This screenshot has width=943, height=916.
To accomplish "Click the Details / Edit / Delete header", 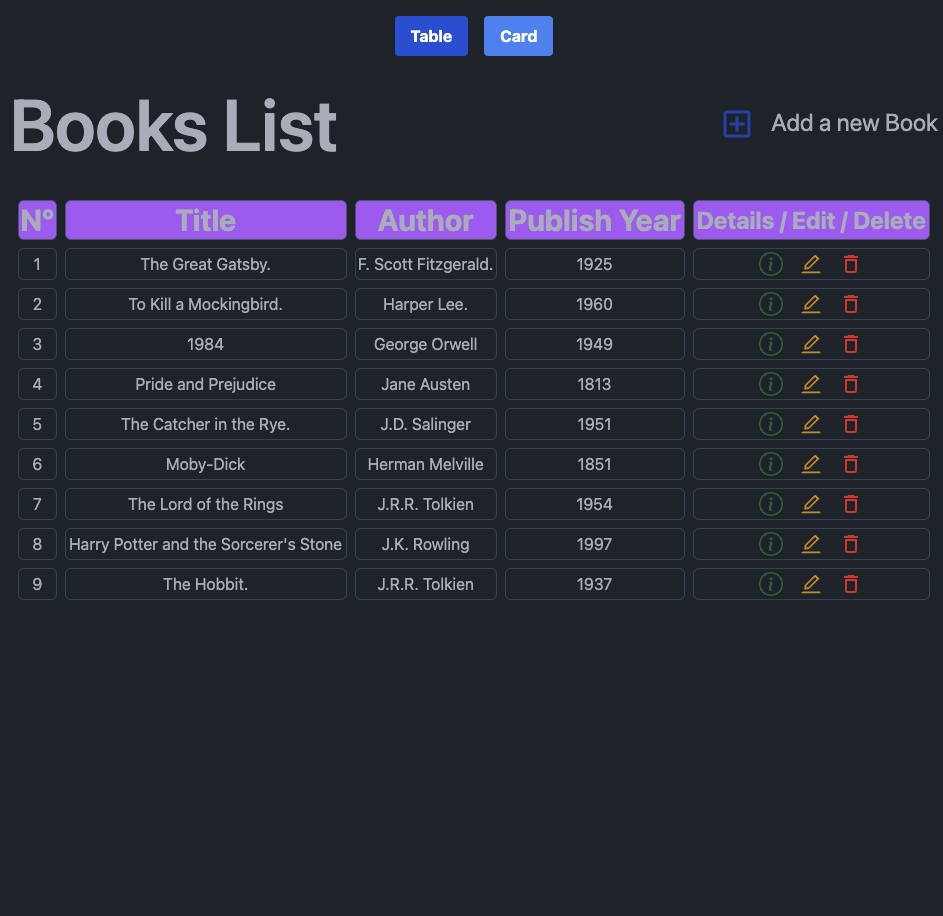I will [x=811, y=220].
